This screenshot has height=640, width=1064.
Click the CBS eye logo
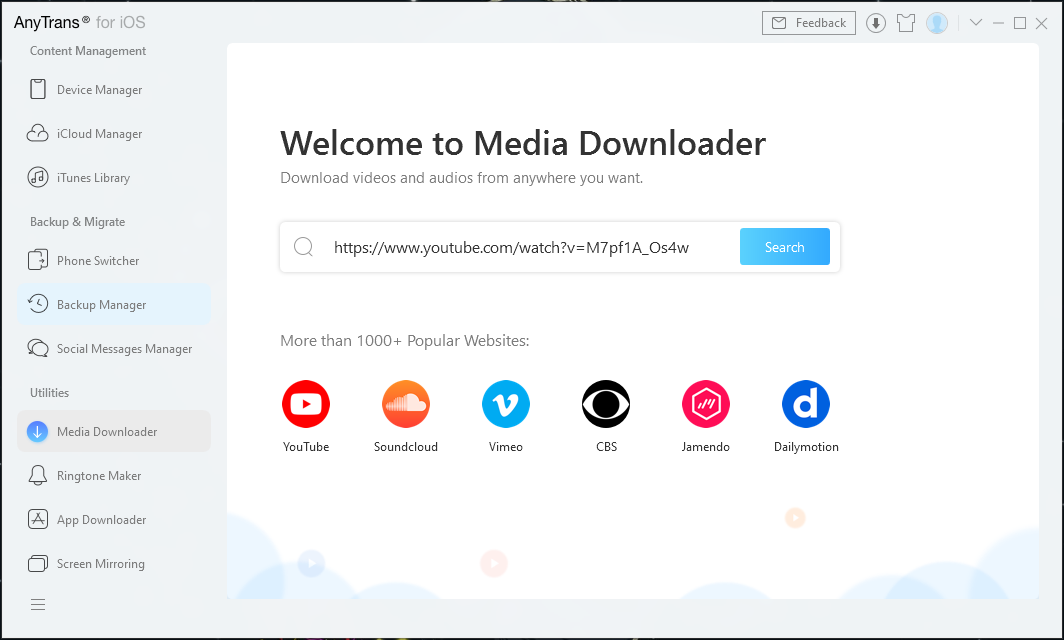pyautogui.click(x=606, y=404)
